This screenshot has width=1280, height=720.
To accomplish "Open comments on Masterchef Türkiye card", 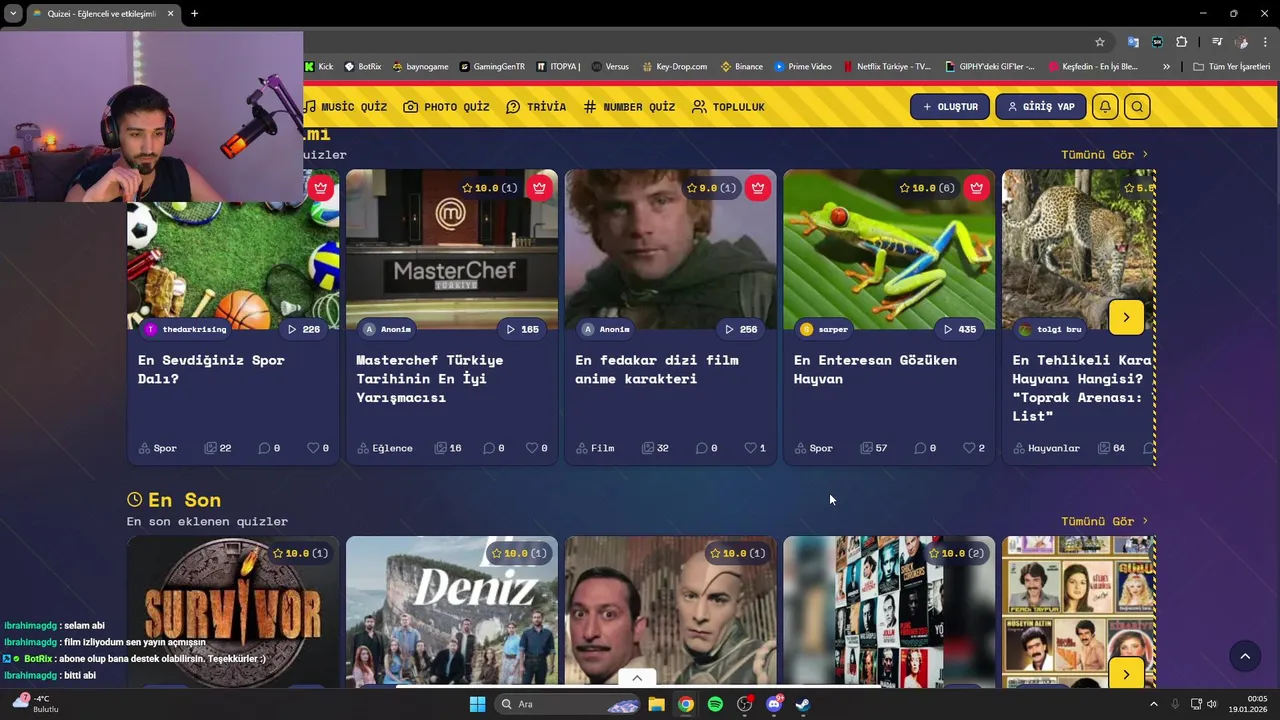I will point(493,448).
